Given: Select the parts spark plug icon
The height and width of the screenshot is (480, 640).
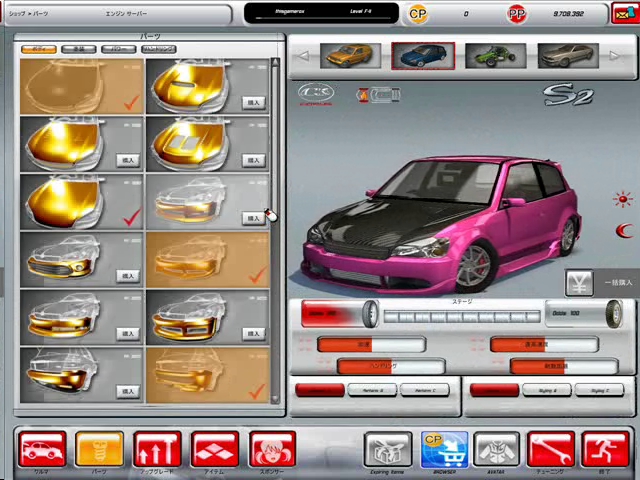Looking at the screenshot, I should (x=100, y=450).
